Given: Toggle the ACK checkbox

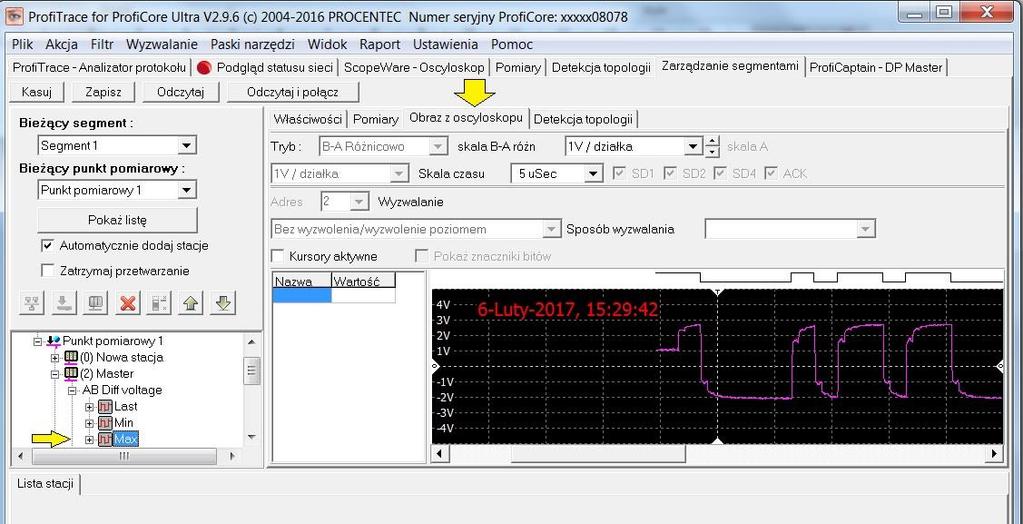Looking at the screenshot, I should tap(771, 174).
